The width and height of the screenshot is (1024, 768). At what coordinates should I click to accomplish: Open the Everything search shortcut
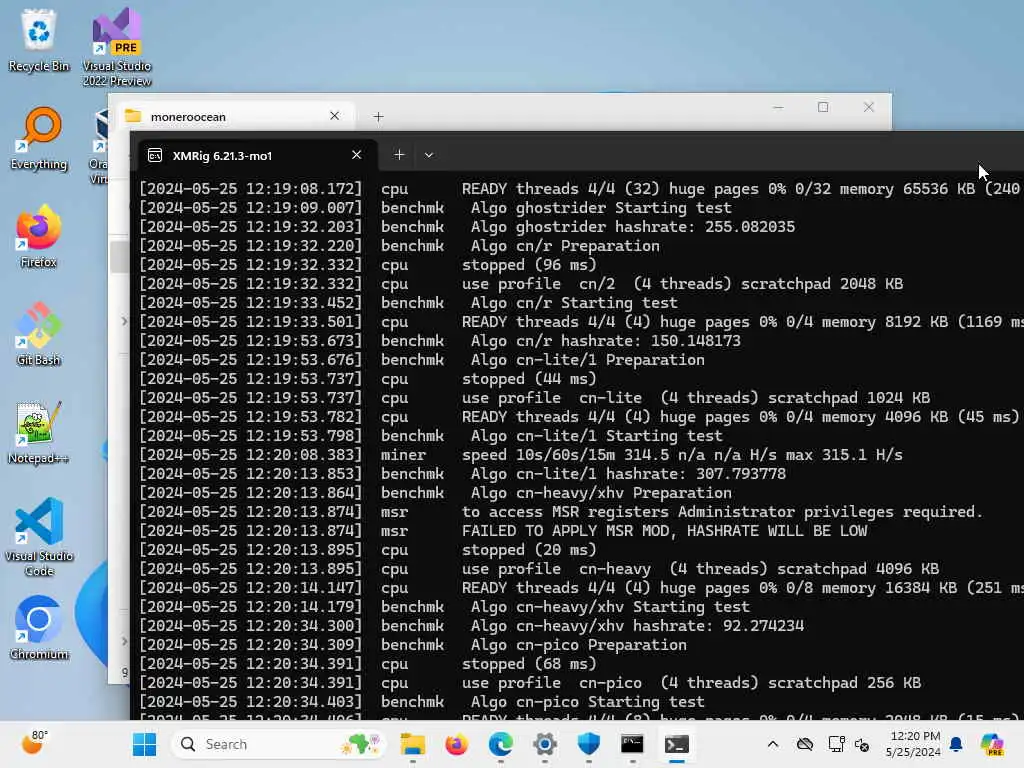coord(39,138)
